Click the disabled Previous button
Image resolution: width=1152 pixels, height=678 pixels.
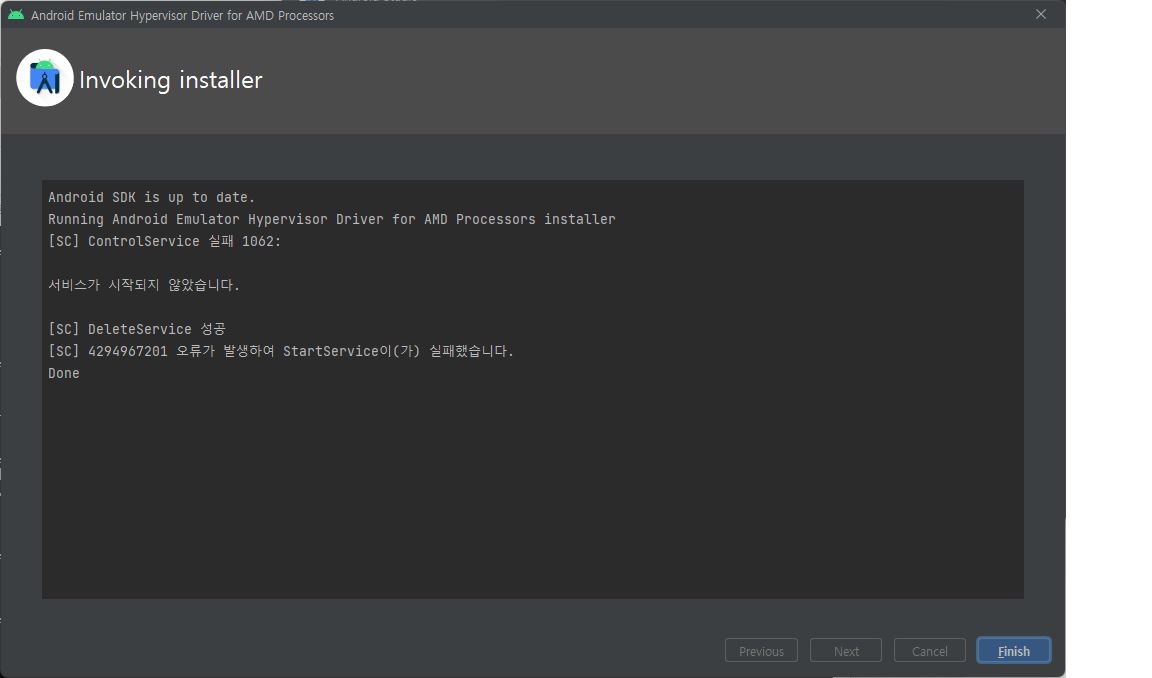761,651
